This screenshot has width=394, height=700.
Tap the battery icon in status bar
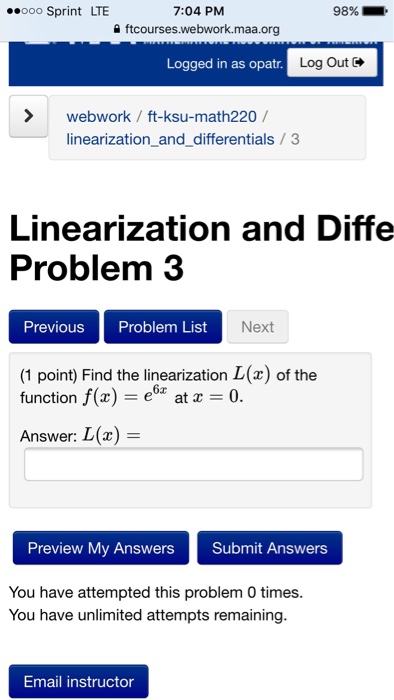coord(375,11)
